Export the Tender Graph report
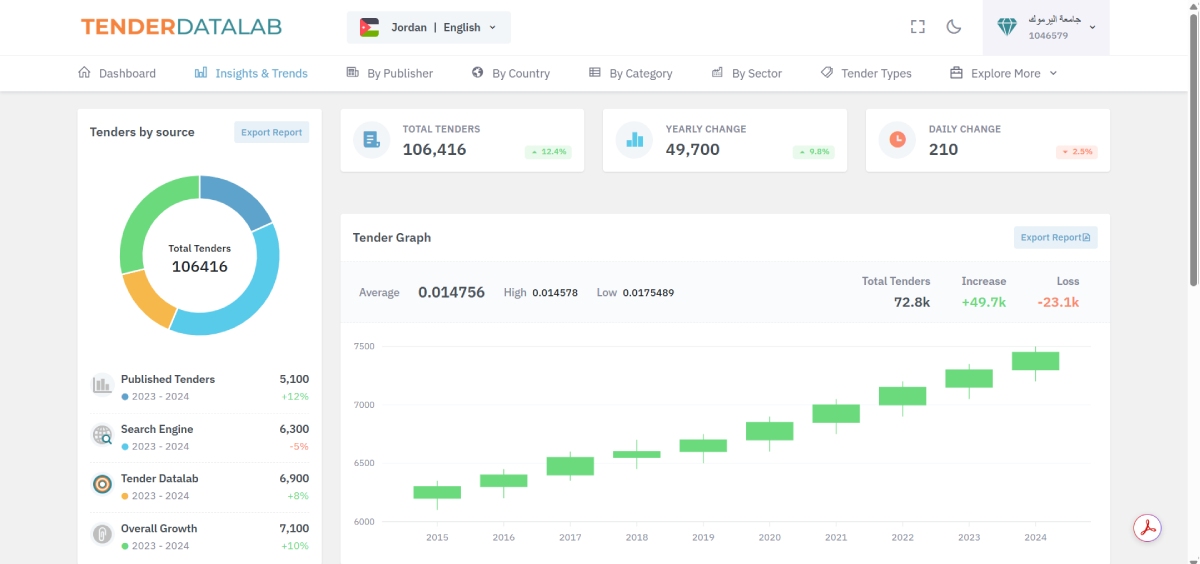The height and width of the screenshot is (564, 1200). [x=1055, y=237]
